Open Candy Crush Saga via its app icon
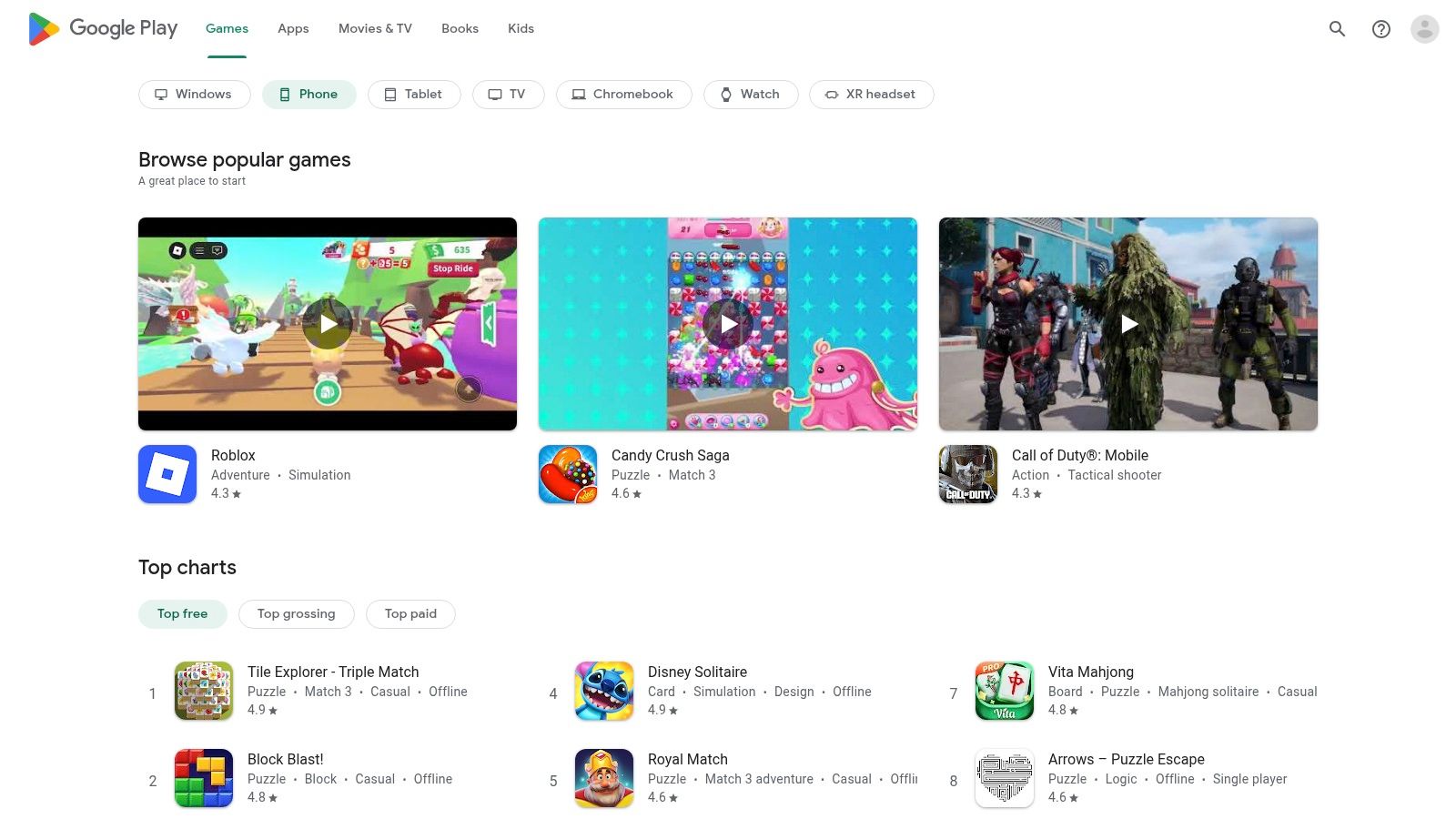 click(x=568, y=473)
